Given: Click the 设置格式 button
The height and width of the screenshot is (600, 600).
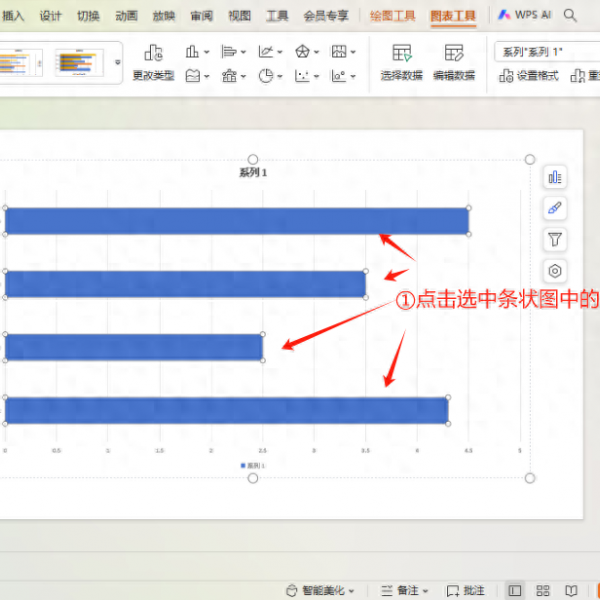Looking at the screenshot, I should [x=531, y=76].
